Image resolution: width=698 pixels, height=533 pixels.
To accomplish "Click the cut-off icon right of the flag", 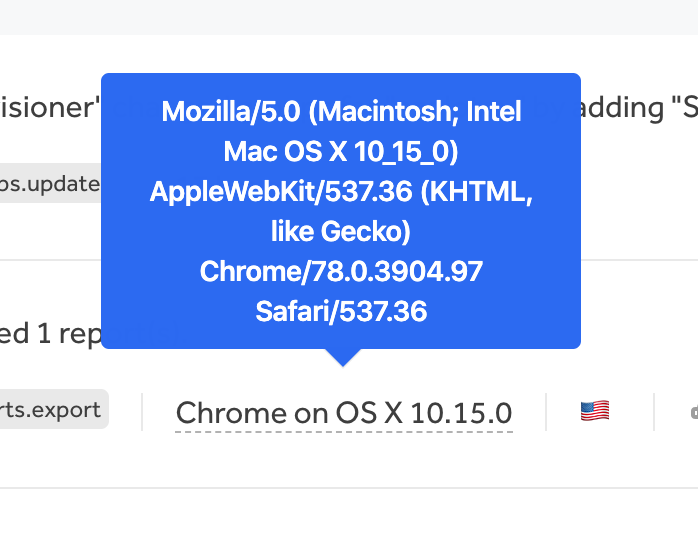I will 693,411.
